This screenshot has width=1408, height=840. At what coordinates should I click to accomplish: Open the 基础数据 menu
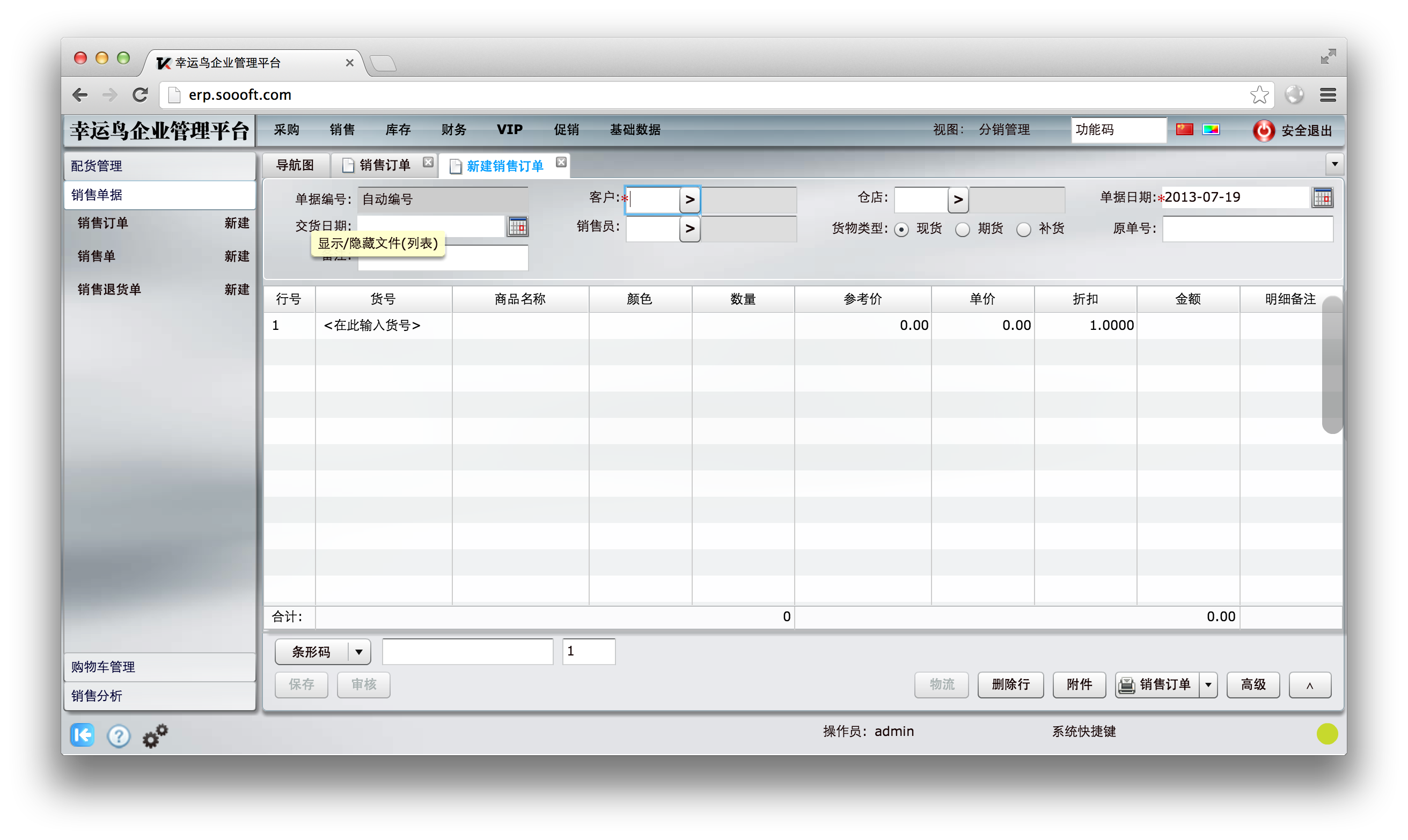coord(635,130)
